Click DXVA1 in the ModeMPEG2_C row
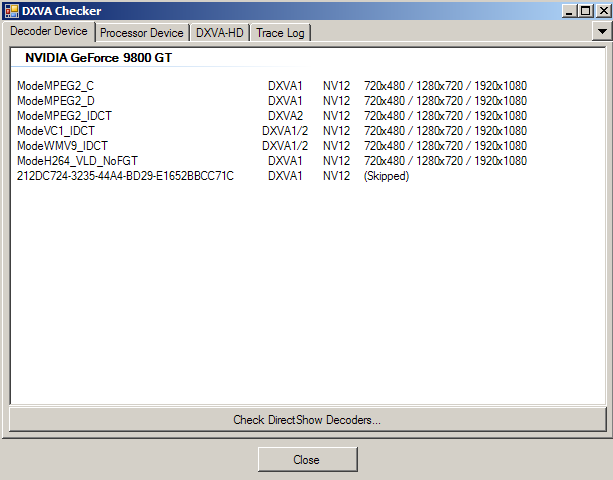This screenshot has height=480, width=613. [285, 86]
